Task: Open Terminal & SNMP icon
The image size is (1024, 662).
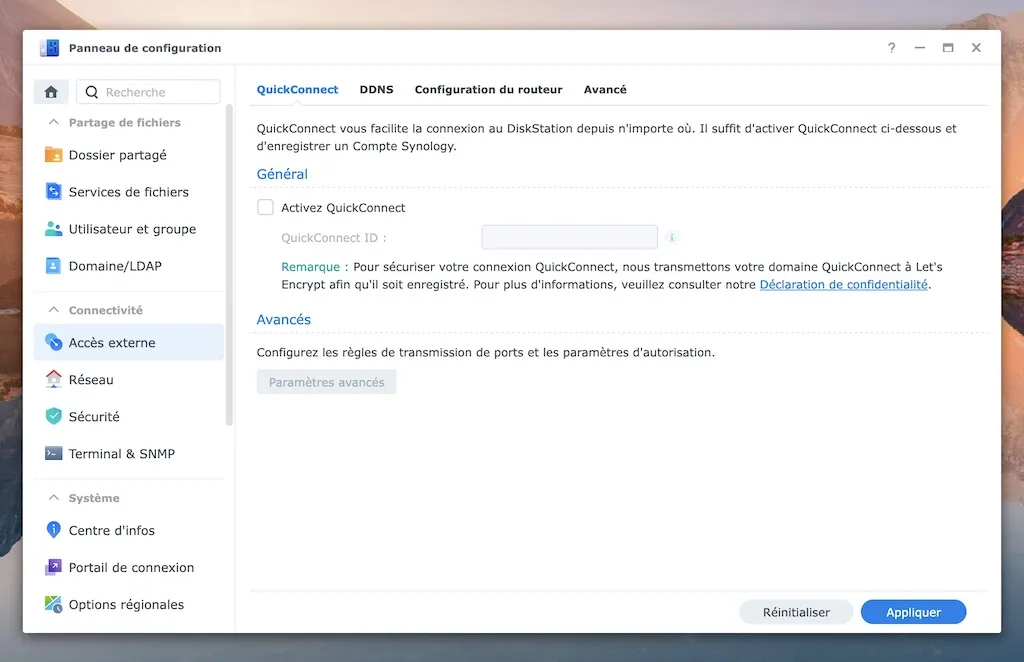Action: (x=54, y=454)
